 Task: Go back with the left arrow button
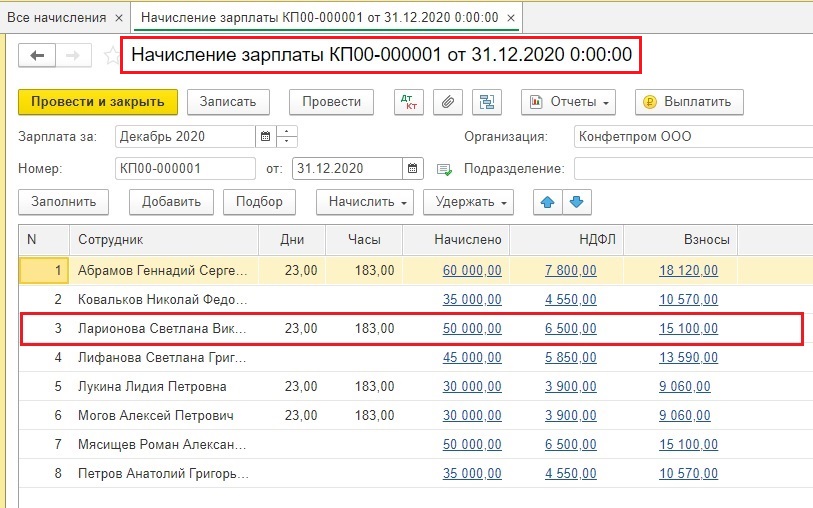coord(37,55)
